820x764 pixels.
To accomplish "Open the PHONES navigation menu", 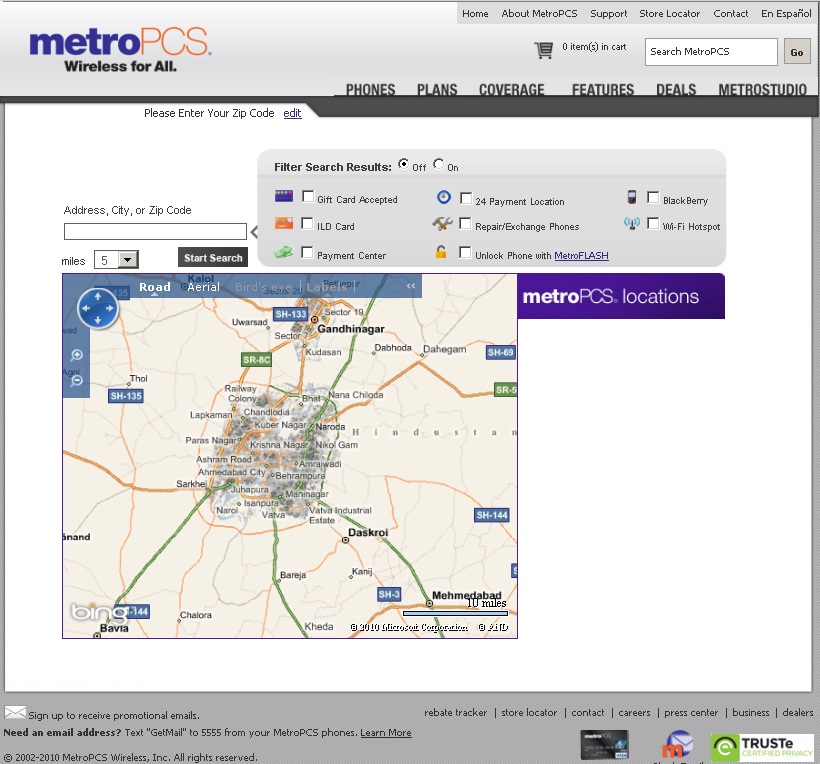I will pyautogui.click(x=370, y=89).
